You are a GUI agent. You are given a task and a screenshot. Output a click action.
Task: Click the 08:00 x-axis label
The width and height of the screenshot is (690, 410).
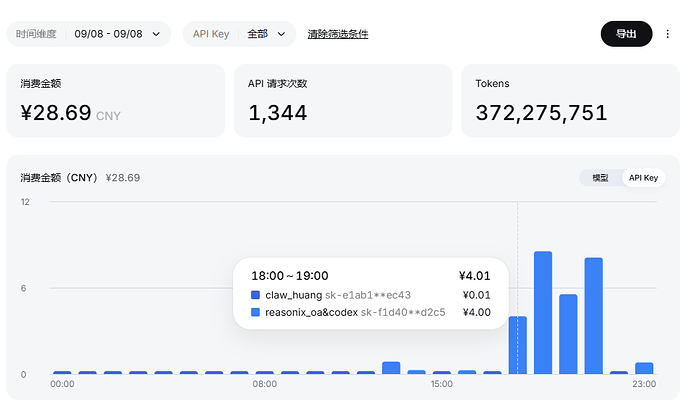tap(264, 384)
